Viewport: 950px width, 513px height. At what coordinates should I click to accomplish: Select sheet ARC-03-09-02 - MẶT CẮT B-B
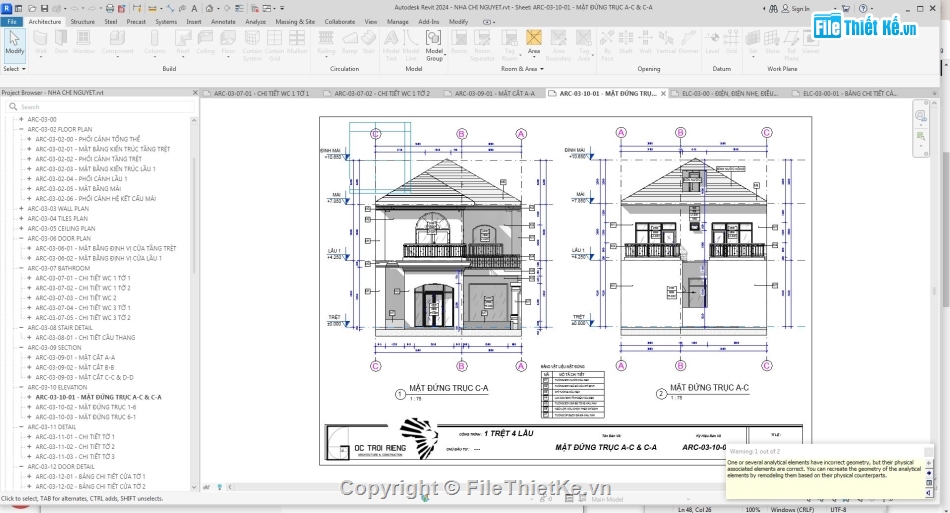[75, 367]
